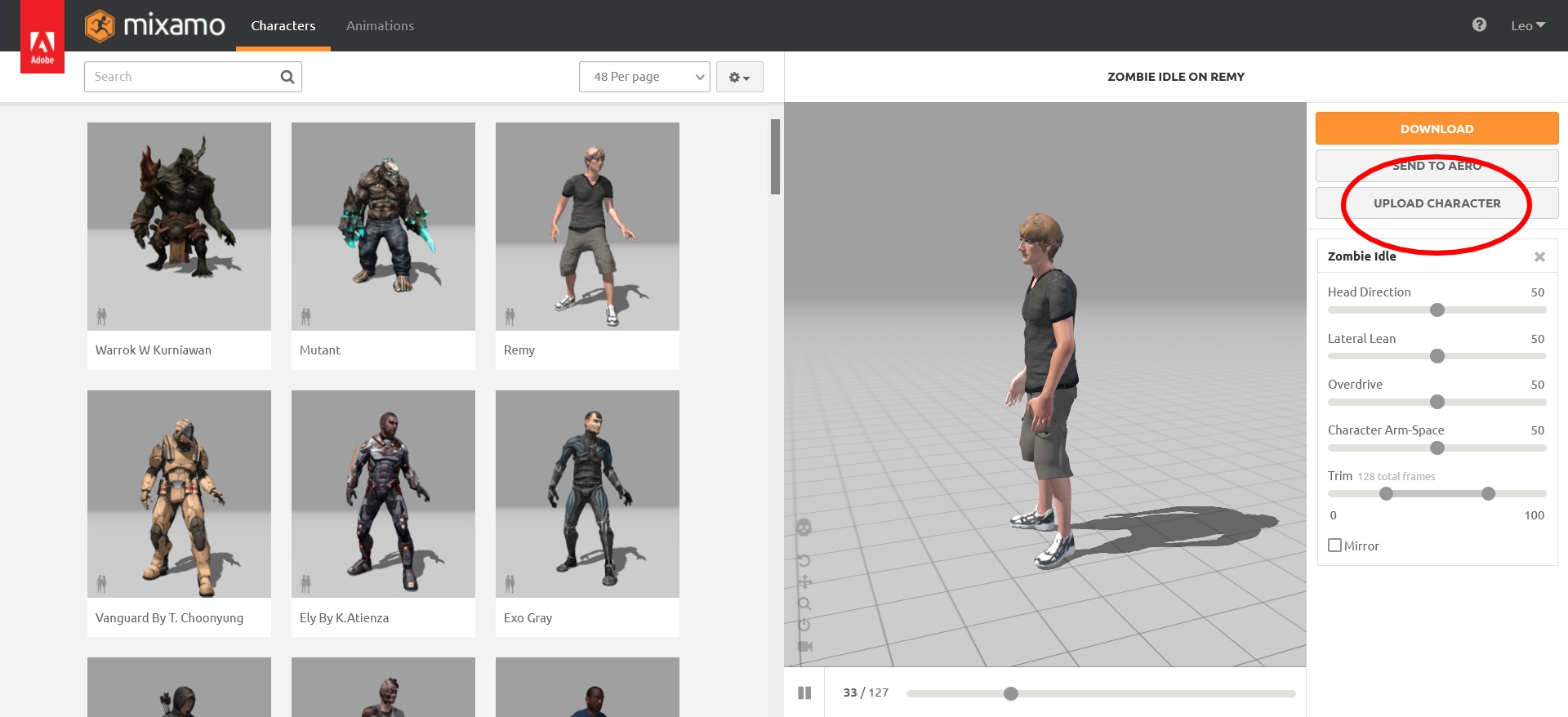Viewport: 1568px width, 717px height.
Task: Open the 48 Per page dropdown
Action: coord(644,77)
